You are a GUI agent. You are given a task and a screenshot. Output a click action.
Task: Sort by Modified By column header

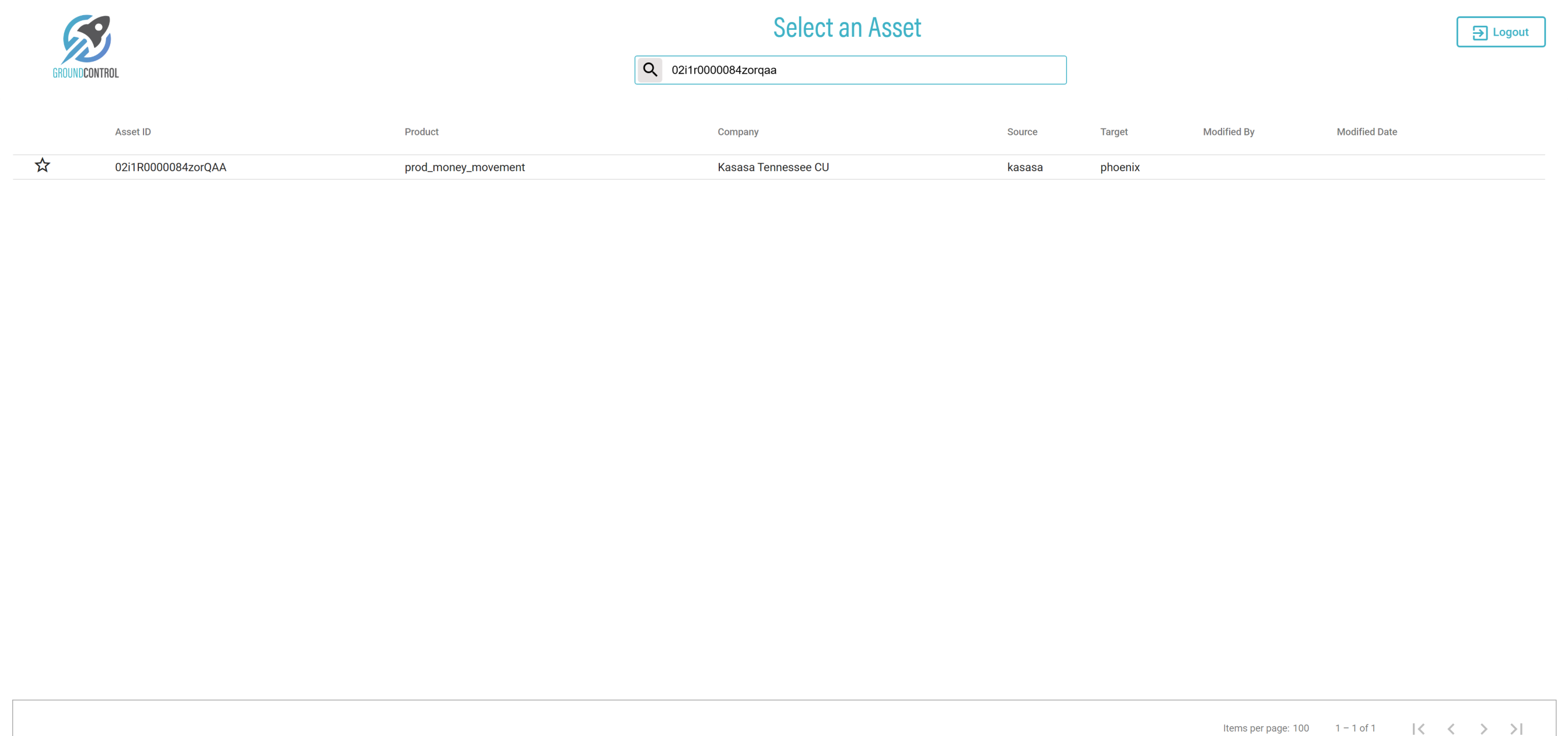(1228, 131)
